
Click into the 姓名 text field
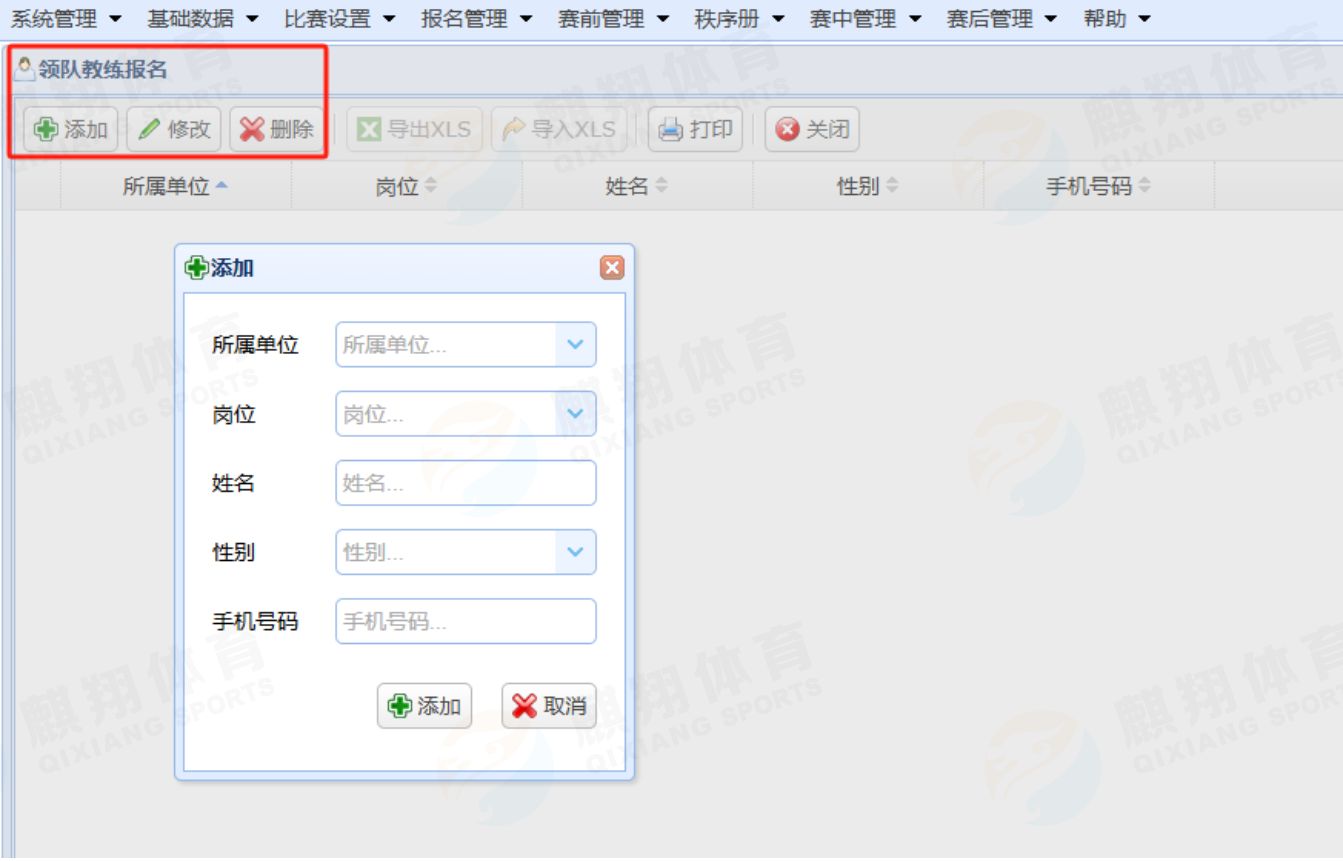tap(465, 483)
